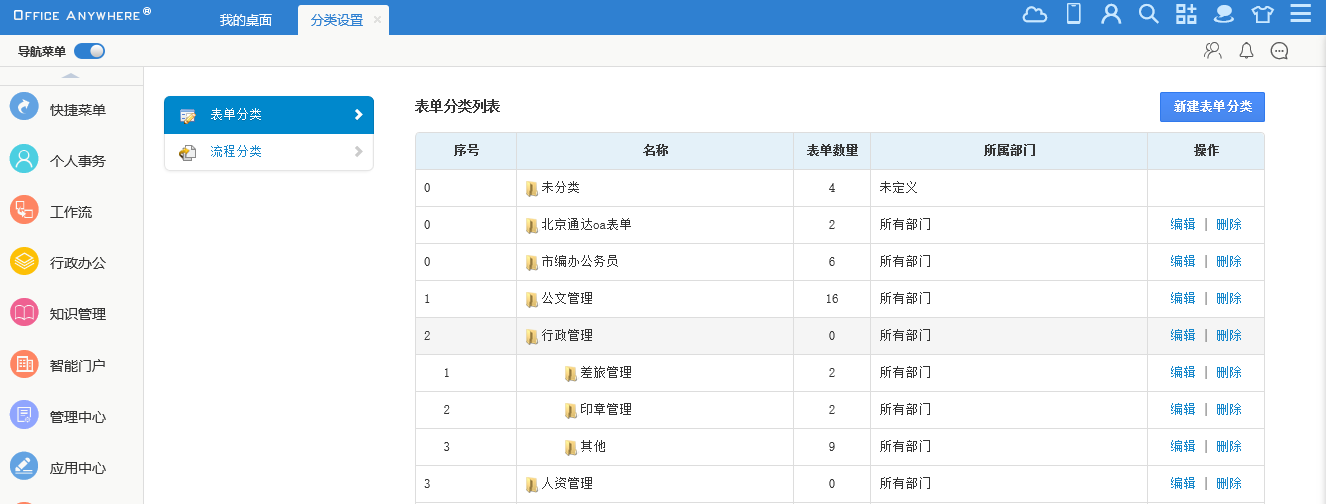
Task: Expand the 行政管理 category row
Action: point(566,336)
